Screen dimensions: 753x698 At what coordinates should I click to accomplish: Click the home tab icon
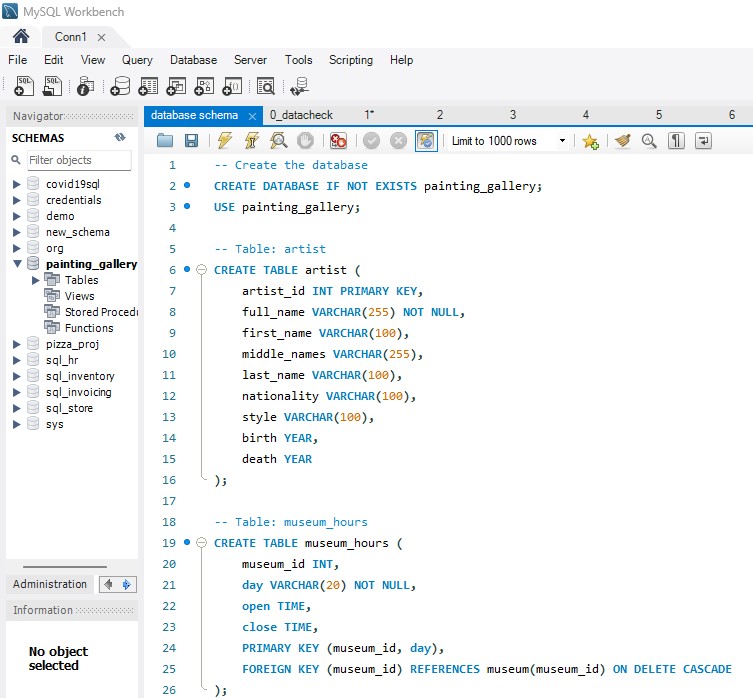tap(20, 36)
